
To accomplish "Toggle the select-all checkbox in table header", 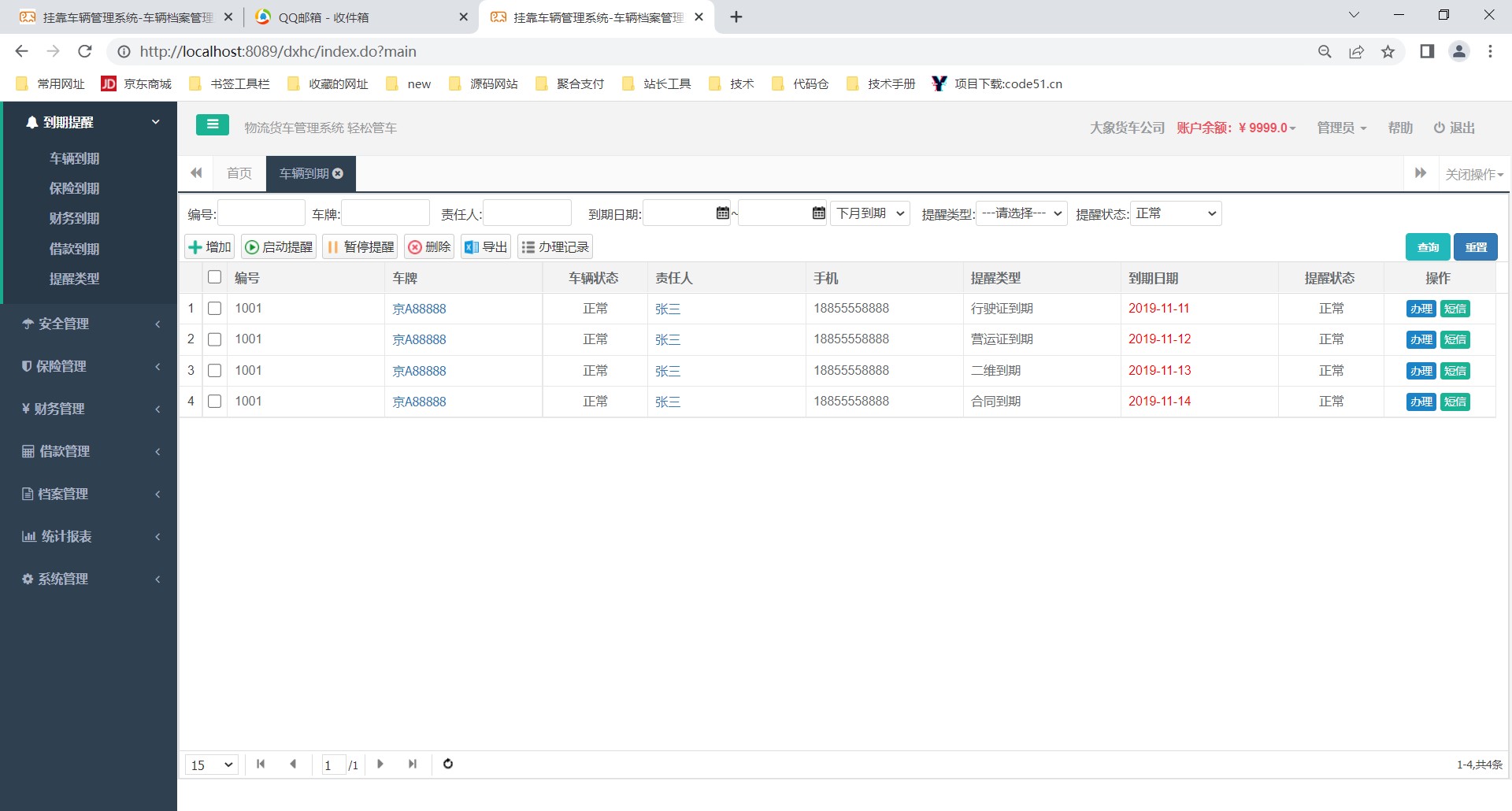I will point(214,277).
